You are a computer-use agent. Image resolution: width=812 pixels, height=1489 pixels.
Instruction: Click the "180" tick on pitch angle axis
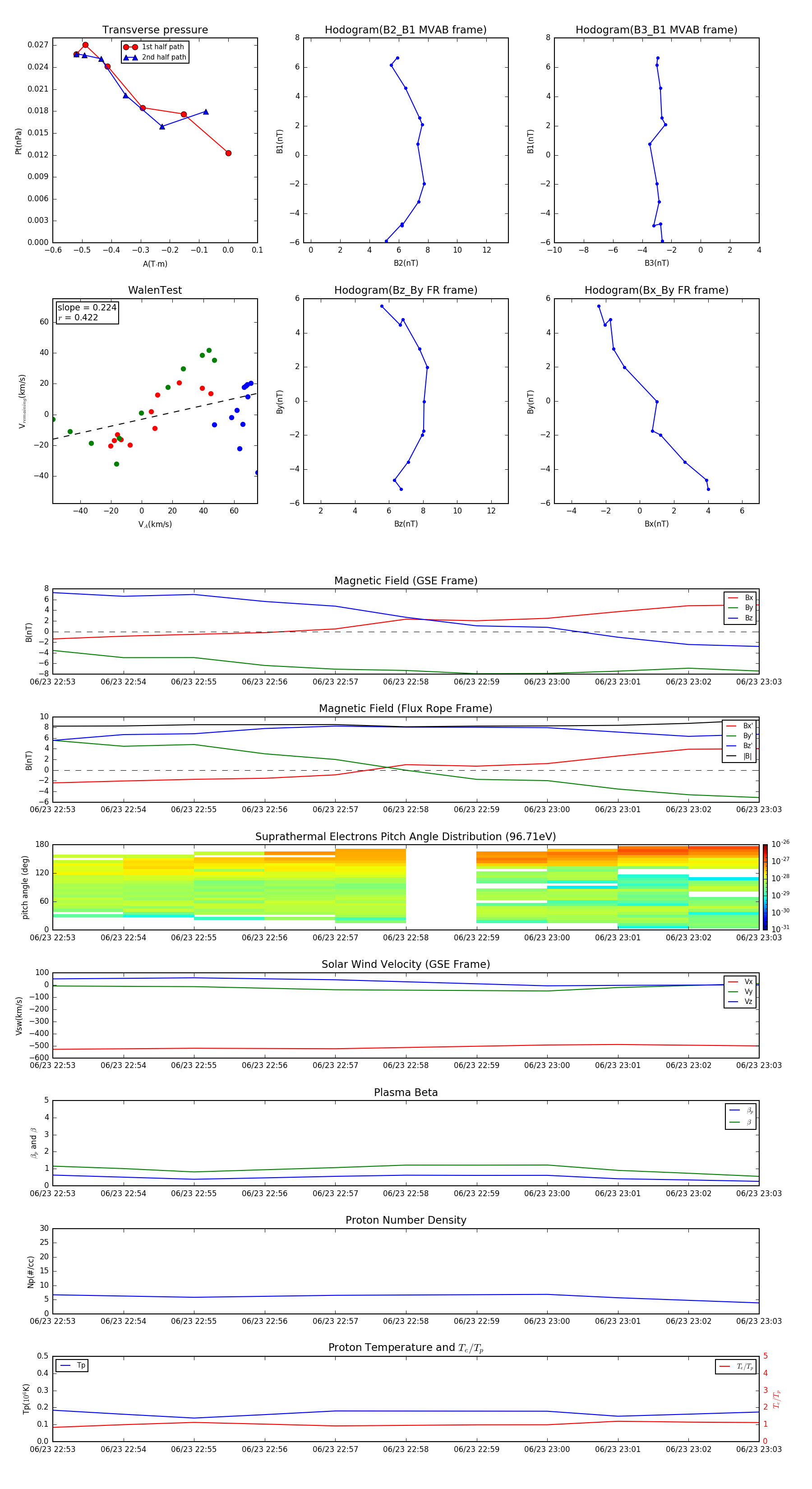(x=42, y=845)
